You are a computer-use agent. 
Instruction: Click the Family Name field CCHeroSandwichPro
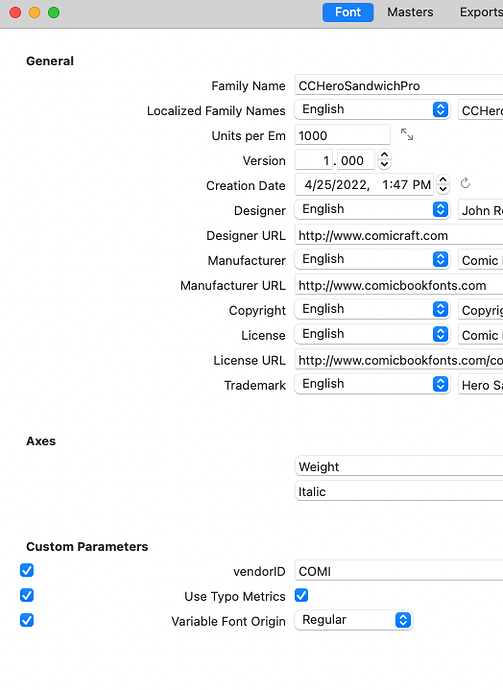(x=399, y=85)
